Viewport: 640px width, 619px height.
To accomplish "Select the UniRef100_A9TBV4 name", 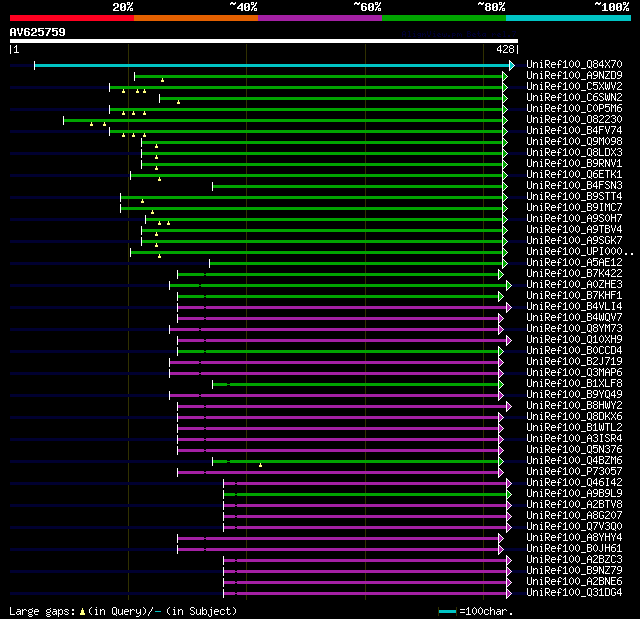I will pos(574,230).
